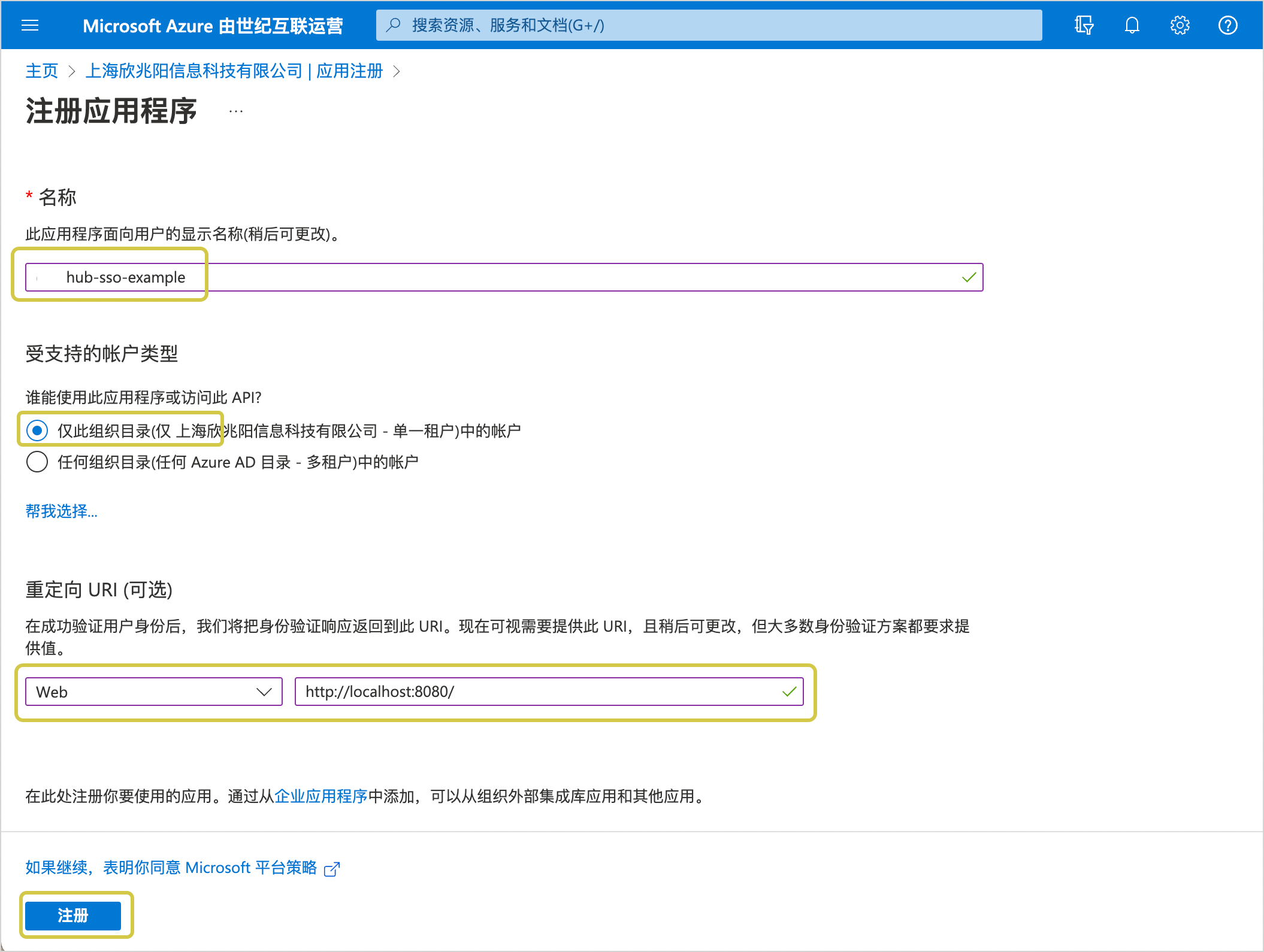Click the 注册应用程序 page title
The width and height of the screenshot is (1264, 952).
111,111
